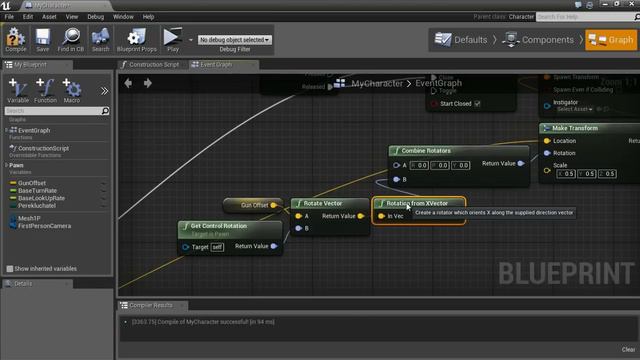
Task: Edit Scale X value field
Action: [566, 173]
